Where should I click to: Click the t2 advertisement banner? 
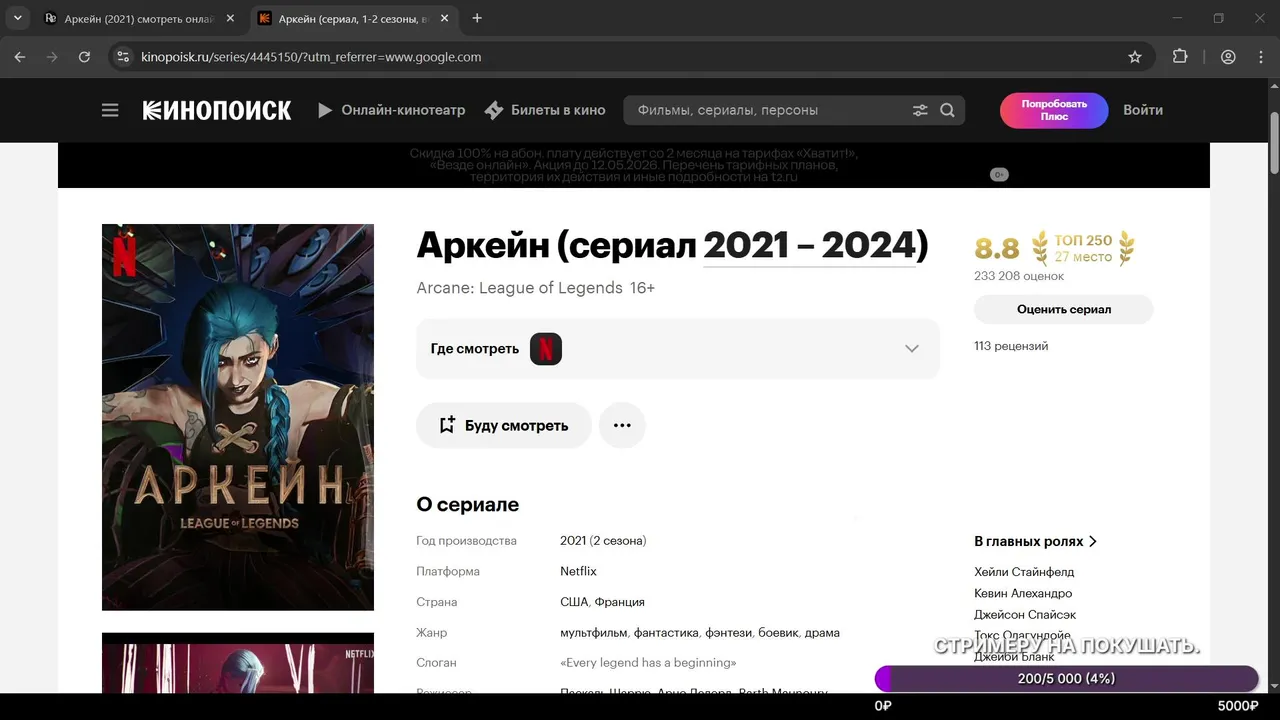[634, 165]
